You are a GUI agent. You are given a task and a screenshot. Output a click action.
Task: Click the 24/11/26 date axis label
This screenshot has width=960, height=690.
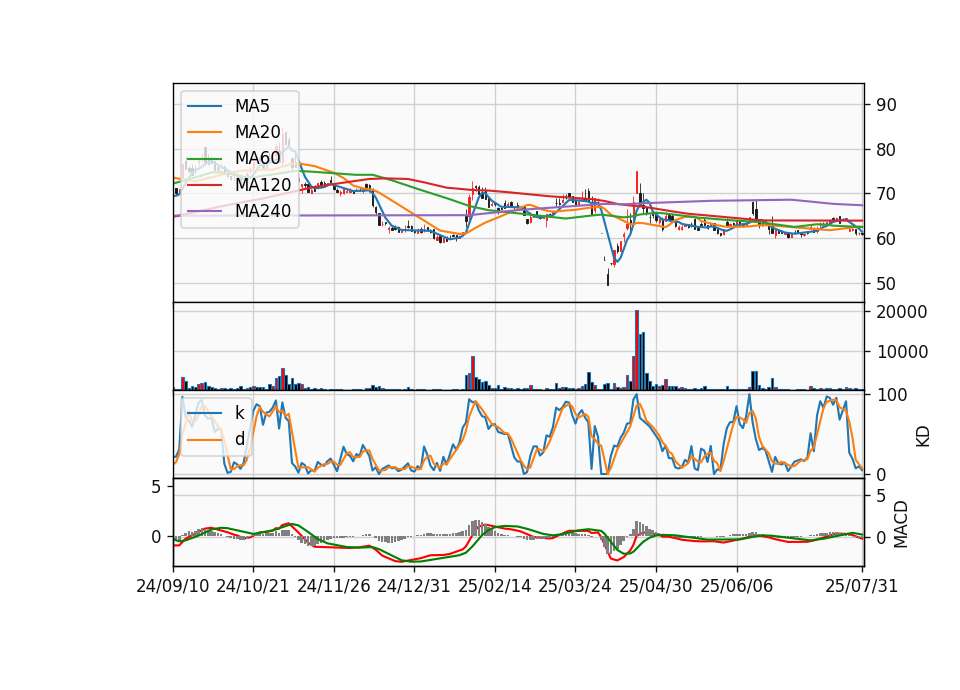[334, 586]
